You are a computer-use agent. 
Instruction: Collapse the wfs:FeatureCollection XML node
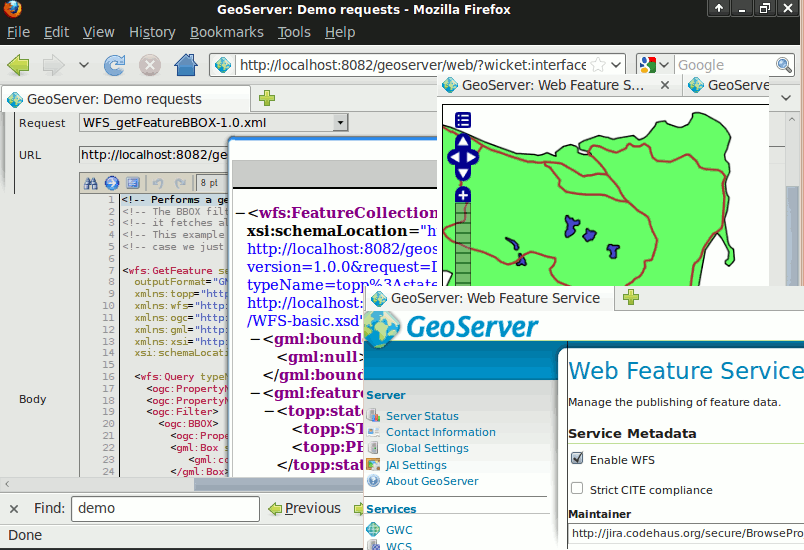click(x=240, y=213)
